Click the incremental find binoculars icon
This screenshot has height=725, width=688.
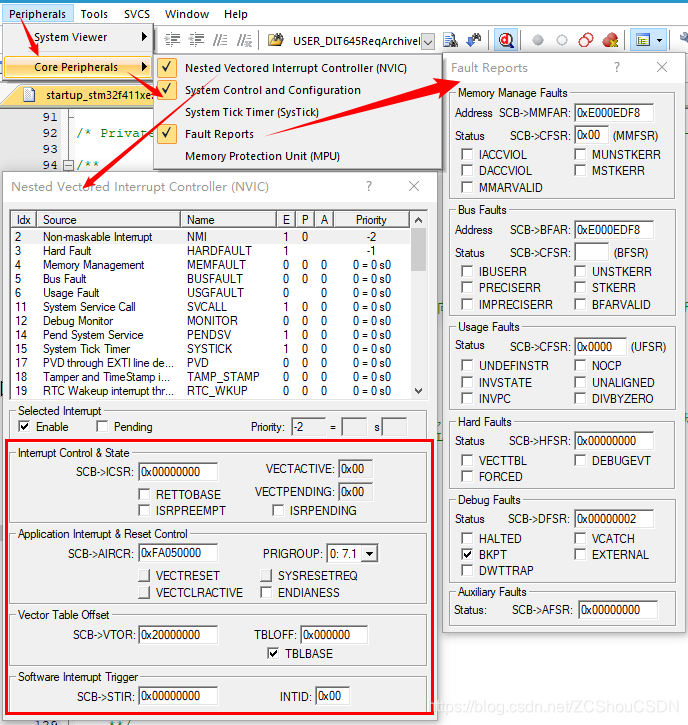coord(474,40)
